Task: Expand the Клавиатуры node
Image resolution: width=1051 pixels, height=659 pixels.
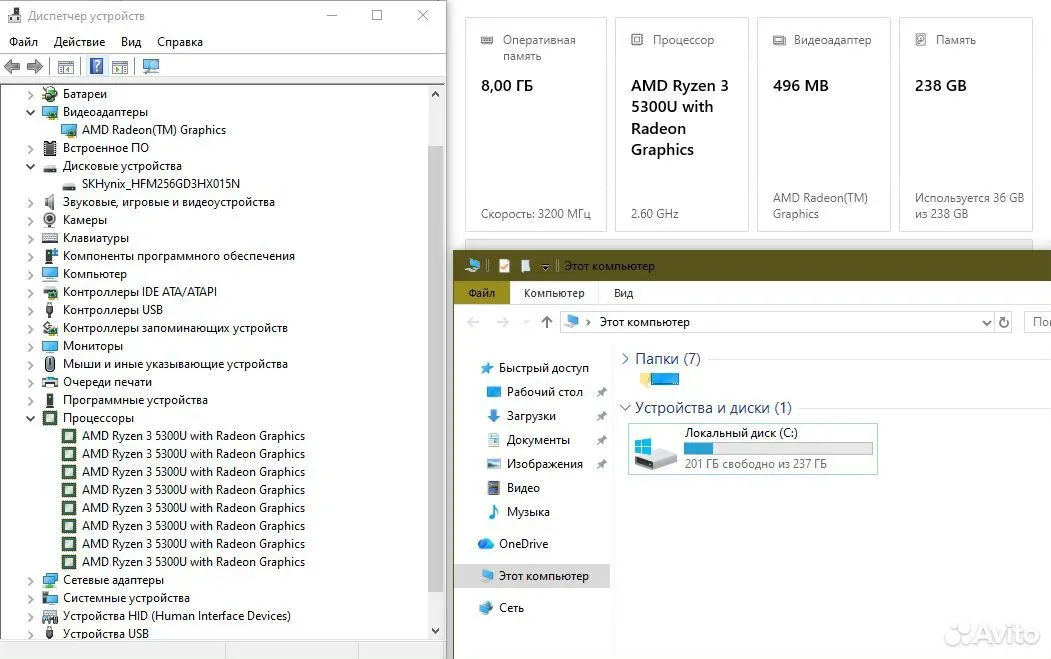Action: pyautogui.click(x=30, y=239)
